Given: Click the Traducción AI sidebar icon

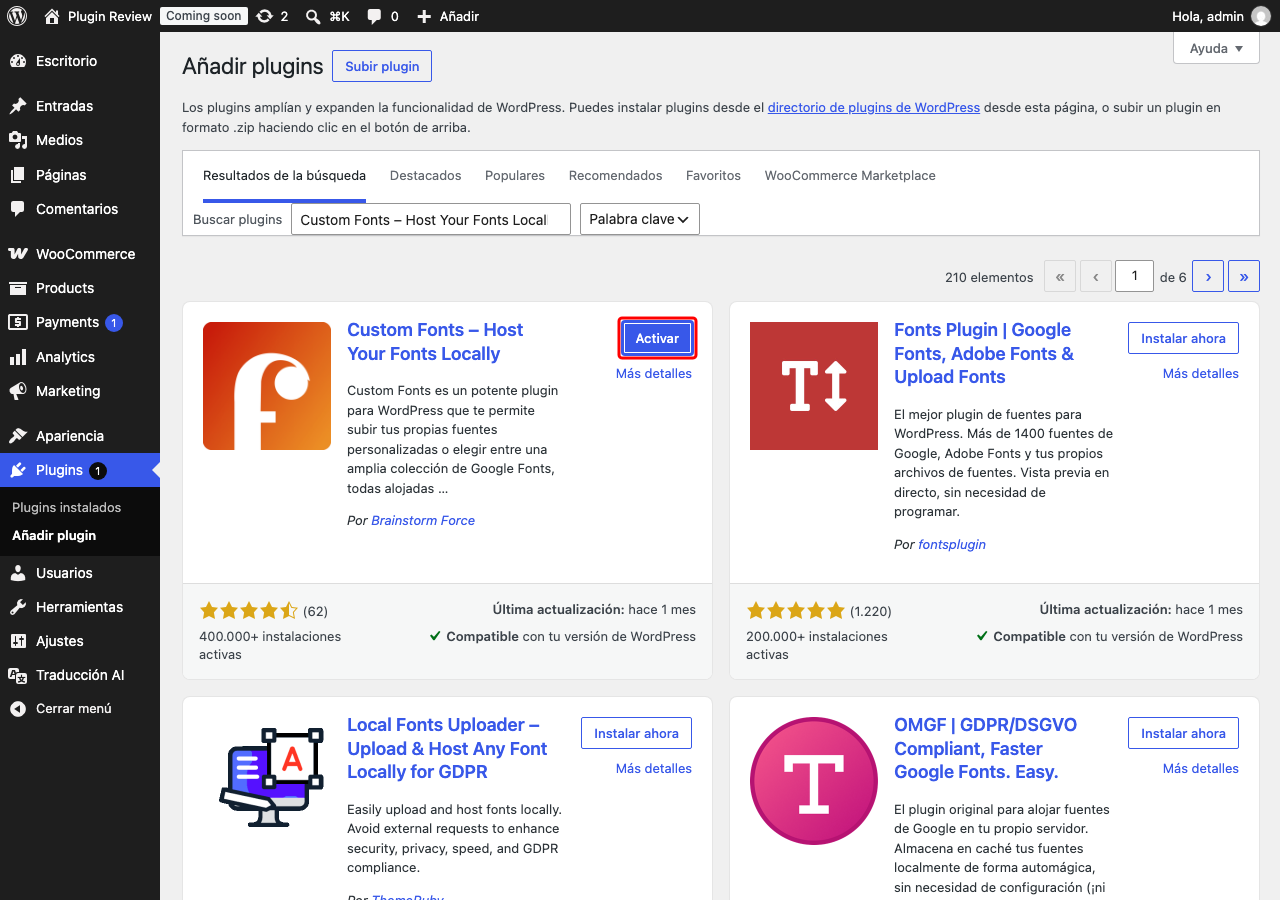Looking at the screenshot, I should click(x=18, y=675).
